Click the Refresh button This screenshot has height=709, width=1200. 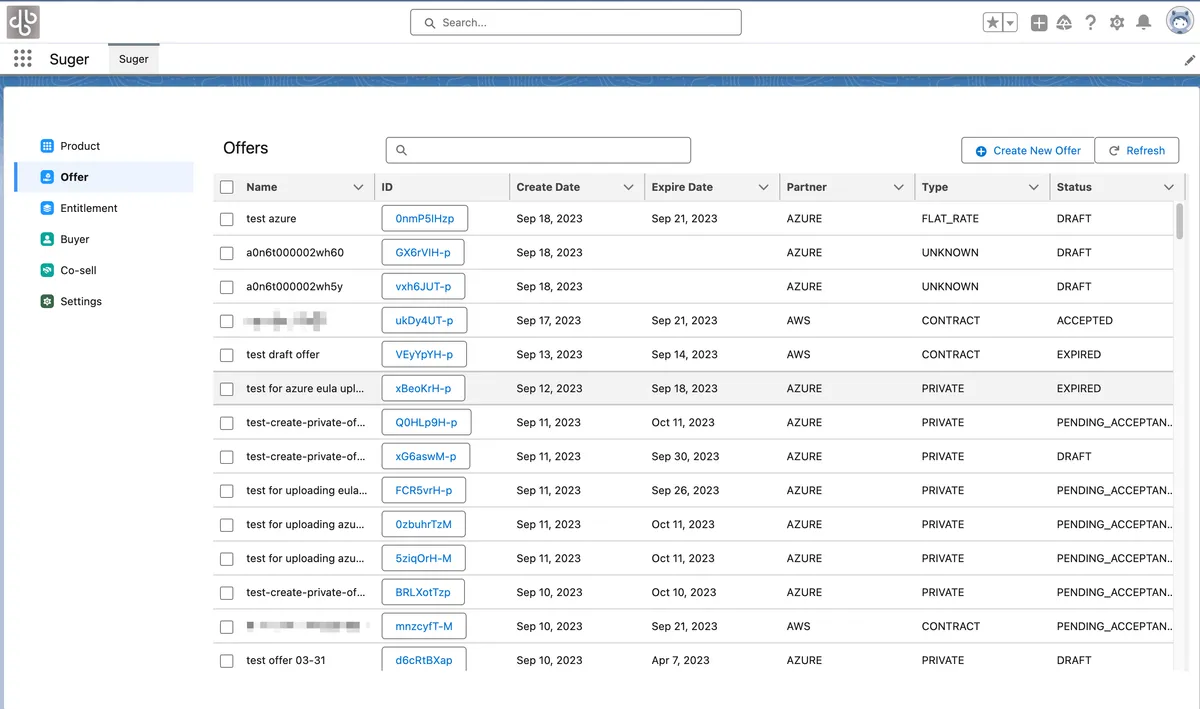[1137, 150]
